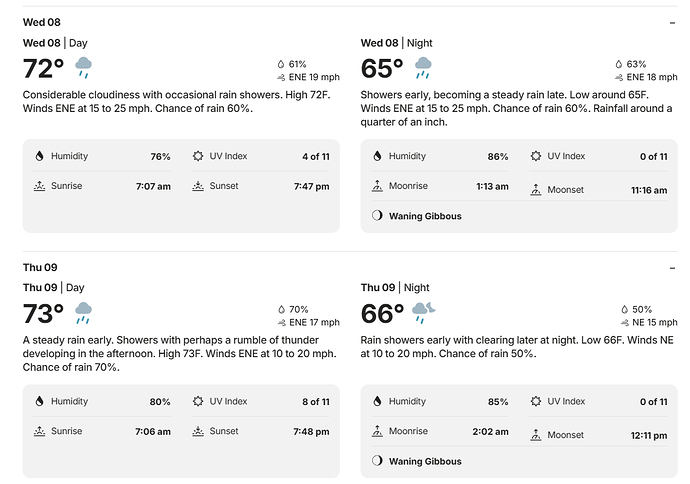
Task: Click the Wed 08 Night rain cloud icon
Action: point(423,68)
